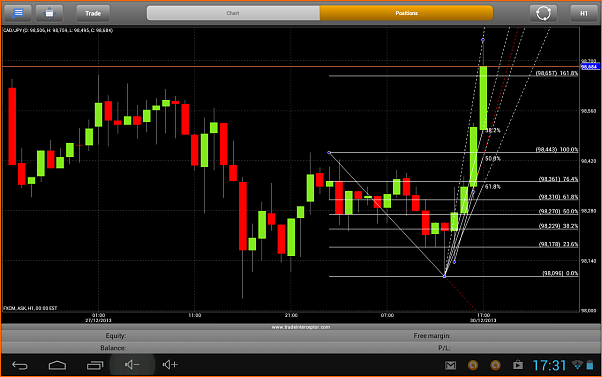Tap the chart move/crosshair tool icon
602x377 pixels.
[x=50, y=13]
